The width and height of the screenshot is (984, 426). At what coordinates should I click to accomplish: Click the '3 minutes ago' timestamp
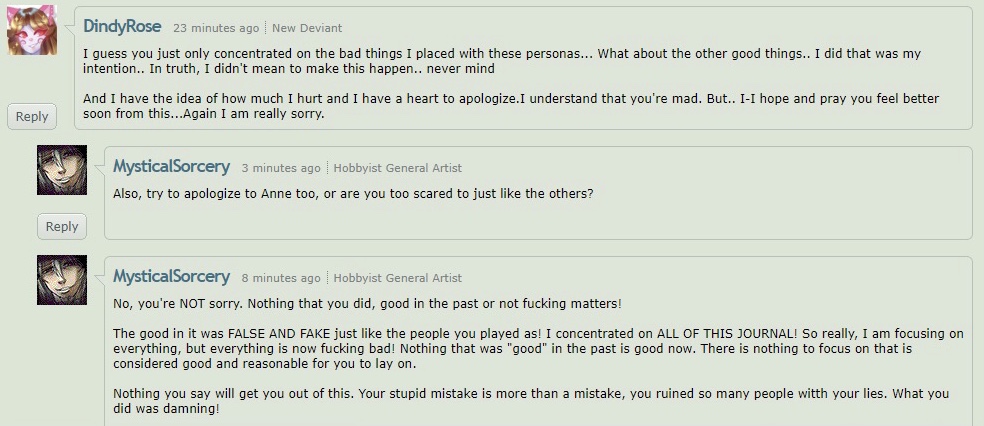[281, 168]
